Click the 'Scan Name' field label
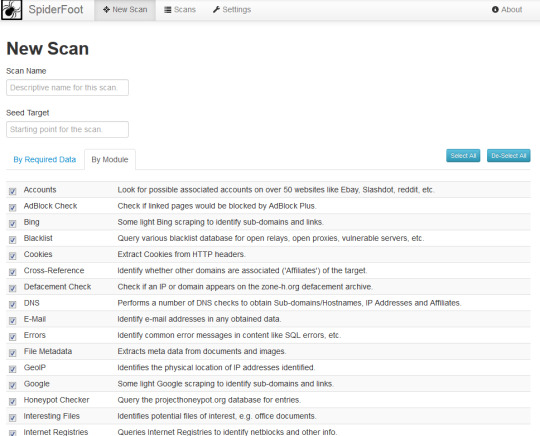This screenshot has height=436, width=540. [x=26, y=71]
